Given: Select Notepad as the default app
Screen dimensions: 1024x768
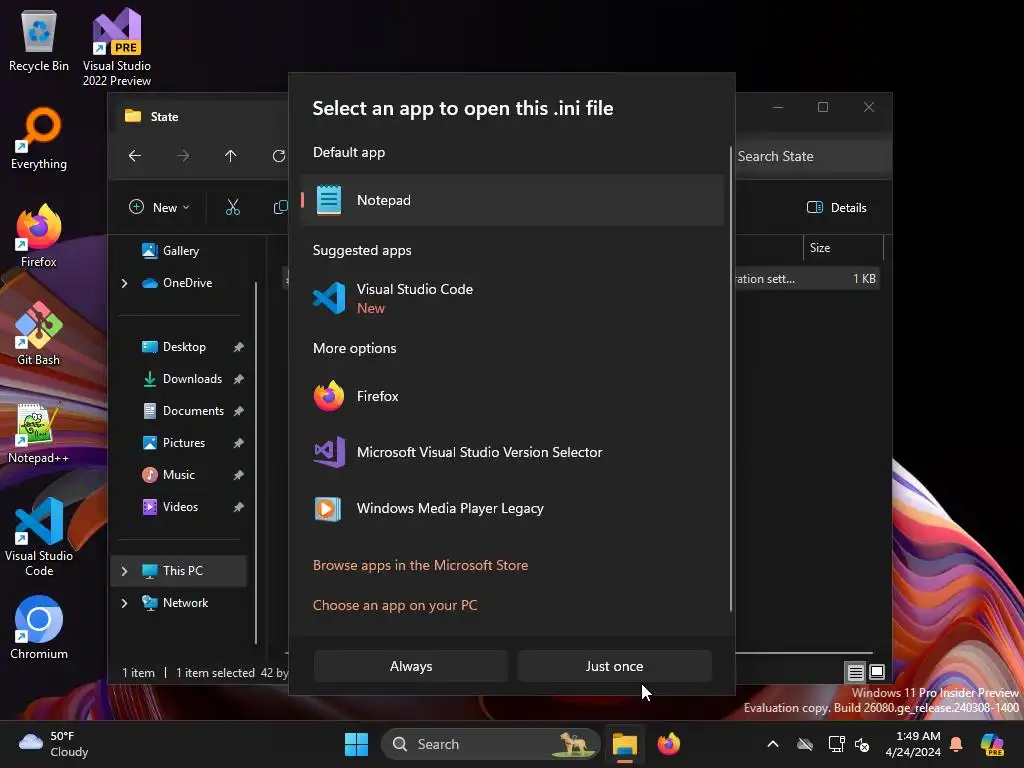Looking at the screenshot, I should coord(512,200).
